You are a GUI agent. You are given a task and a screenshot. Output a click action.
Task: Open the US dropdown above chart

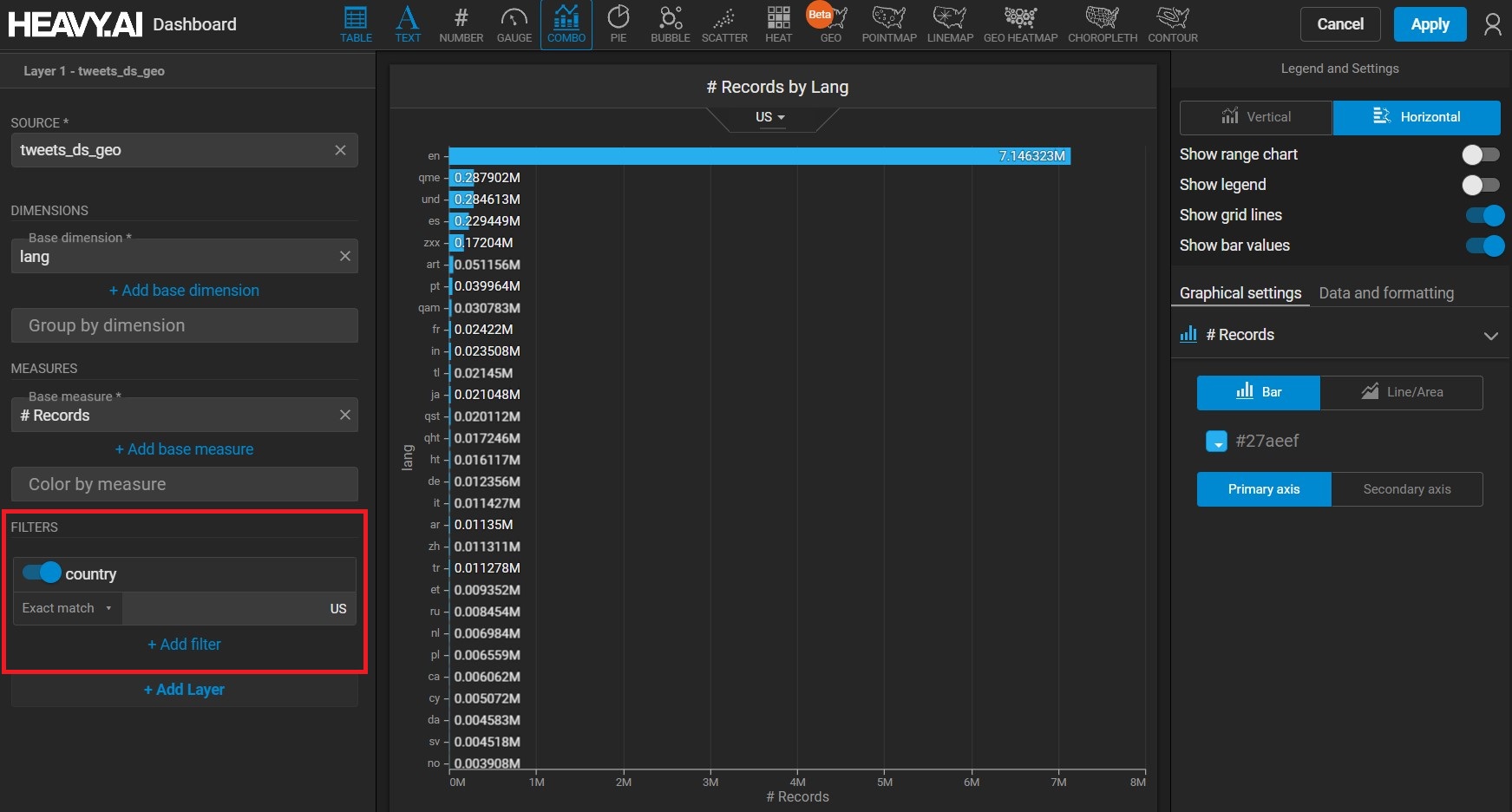tap(770, 117)
